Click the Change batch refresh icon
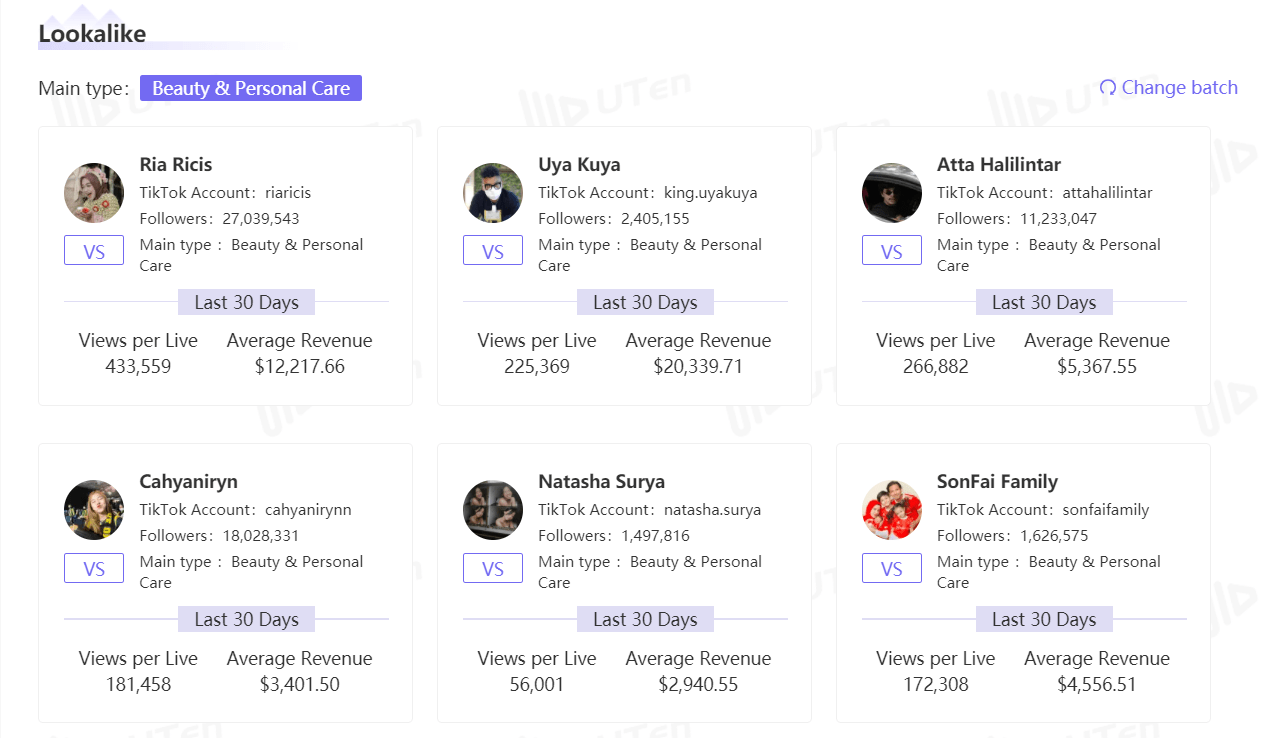This screenshot has height=738, width=1264. pos(1107,88)
